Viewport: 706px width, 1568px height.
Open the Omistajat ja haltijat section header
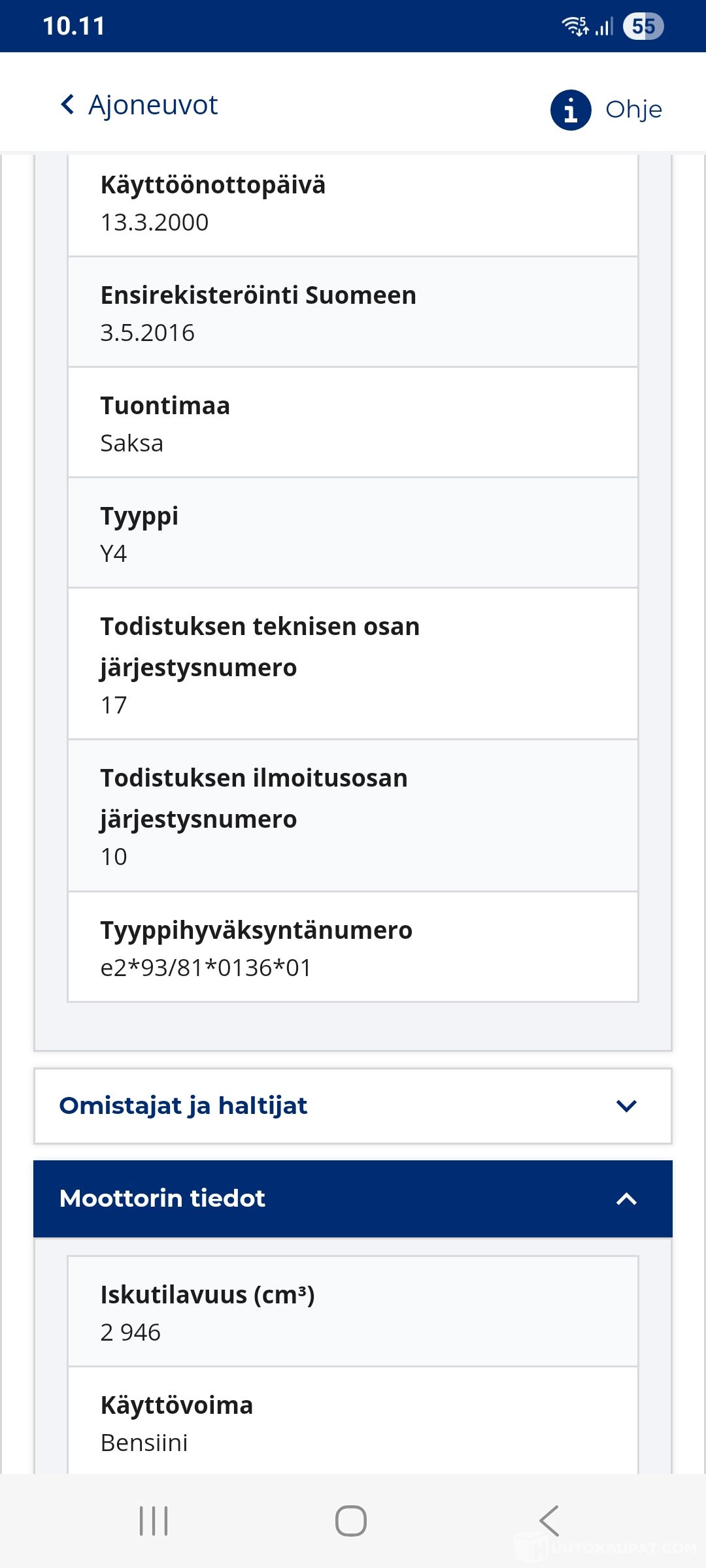[353, 1106]
